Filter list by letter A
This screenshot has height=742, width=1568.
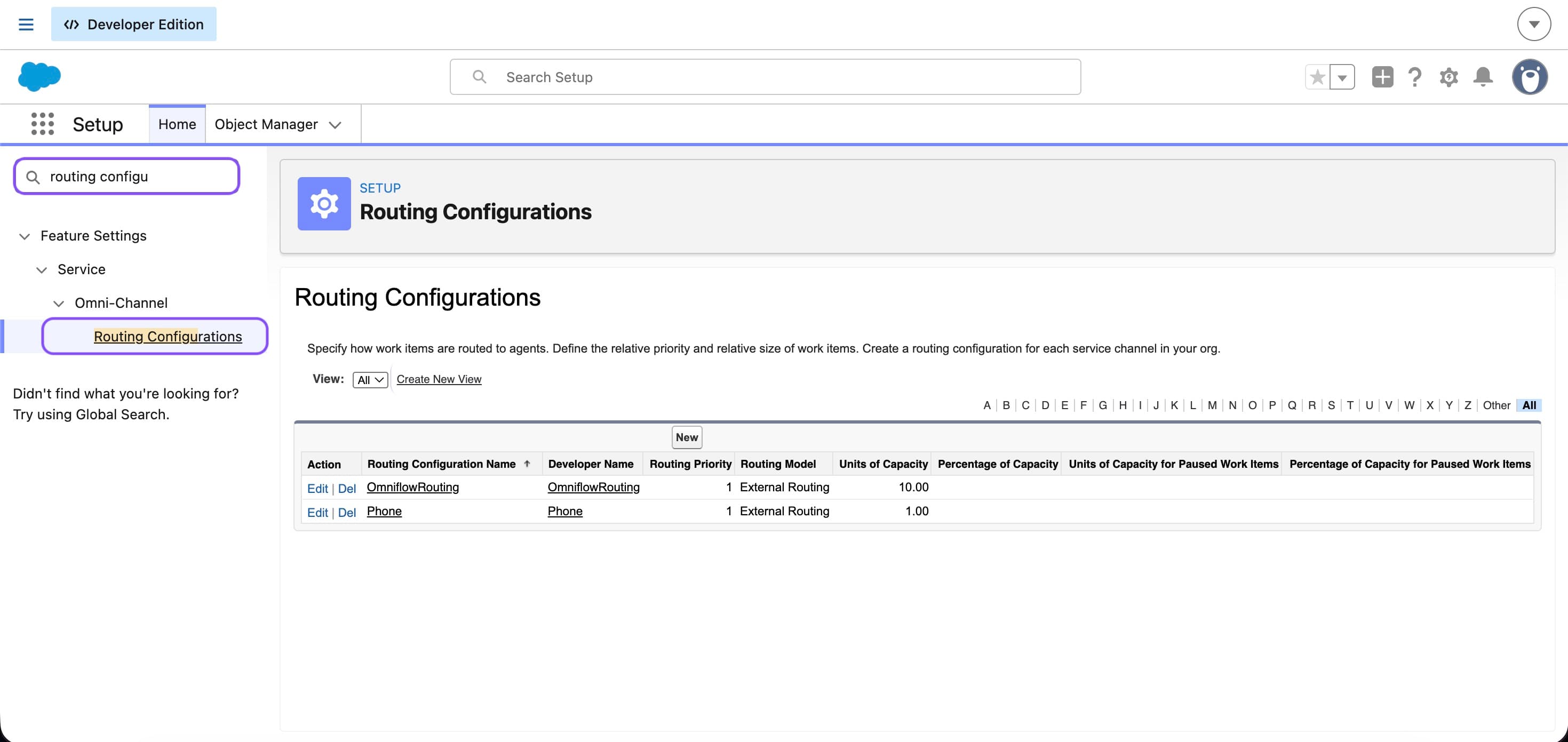point(986,405)
